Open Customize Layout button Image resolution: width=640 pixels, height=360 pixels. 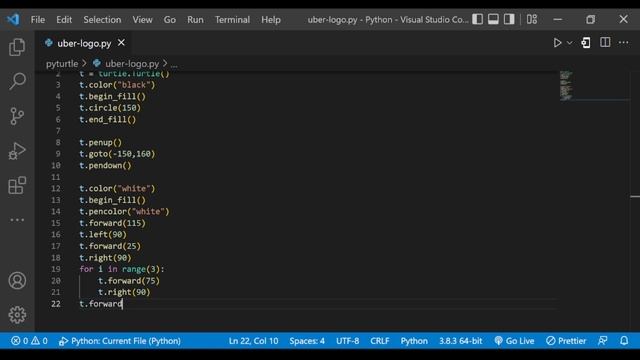[x=531, y=19]
